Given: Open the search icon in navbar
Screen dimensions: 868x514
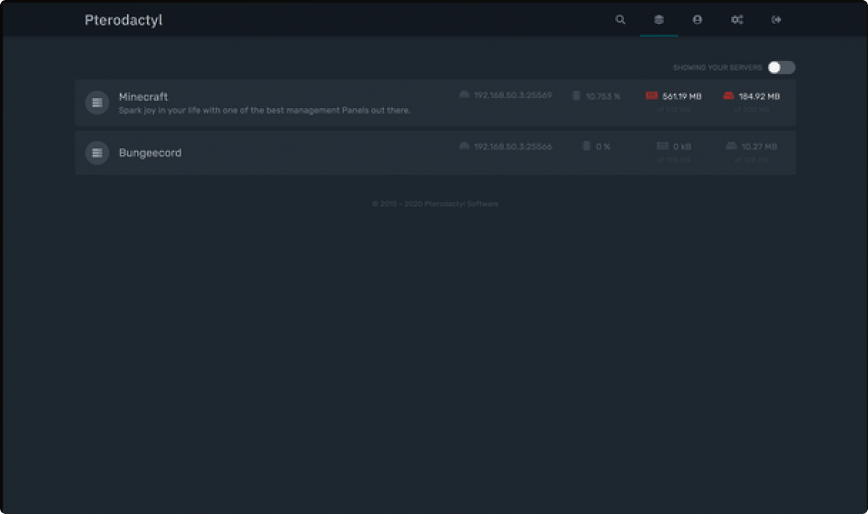Looking at the screenshot, I should [620, 20].
